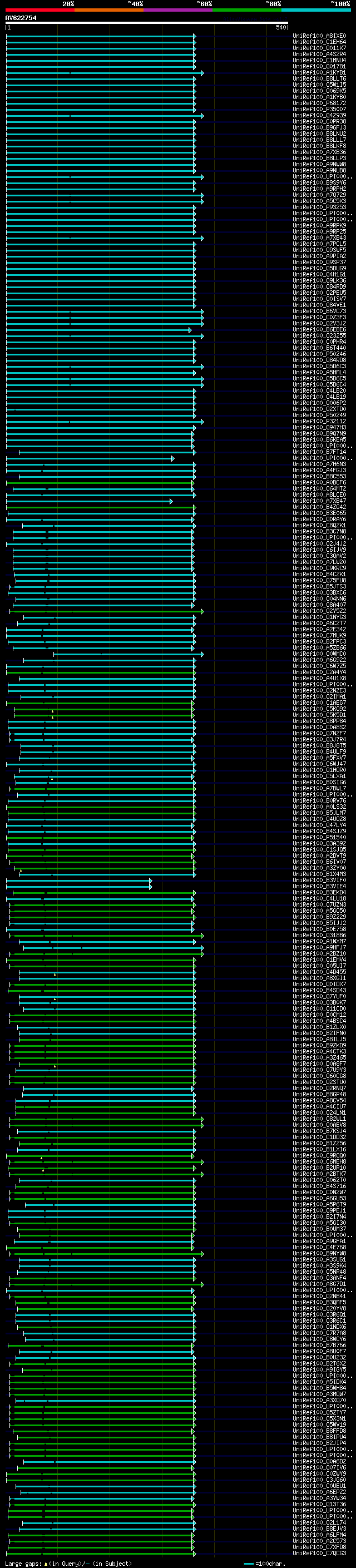Click the white query length bar

pyautogui.click(x=147, y=22)
